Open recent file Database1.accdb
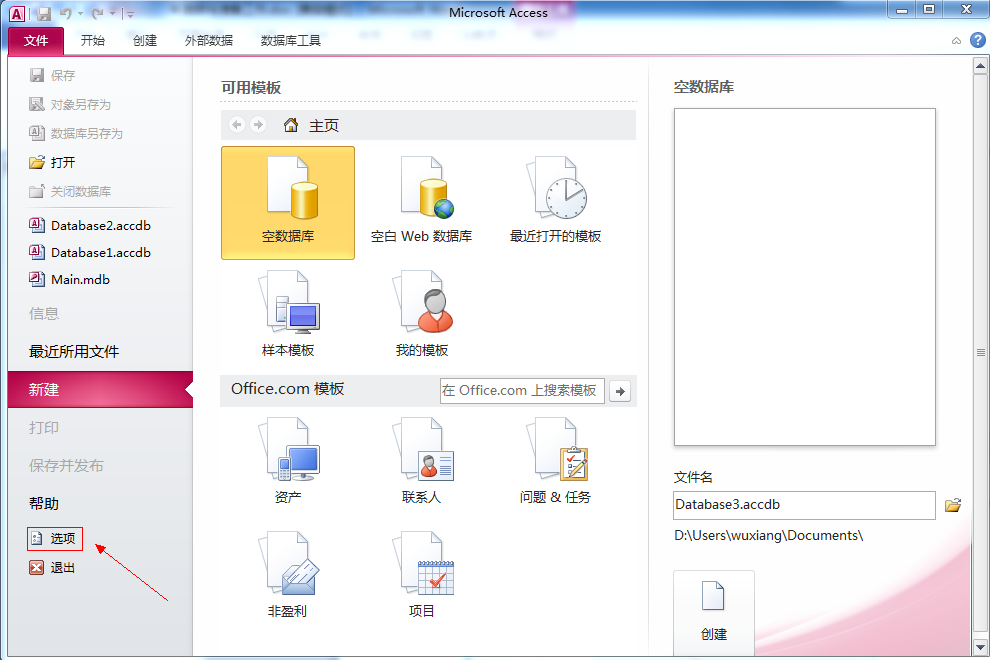Viewport: 990px width, 660px height. coord(90,253)
